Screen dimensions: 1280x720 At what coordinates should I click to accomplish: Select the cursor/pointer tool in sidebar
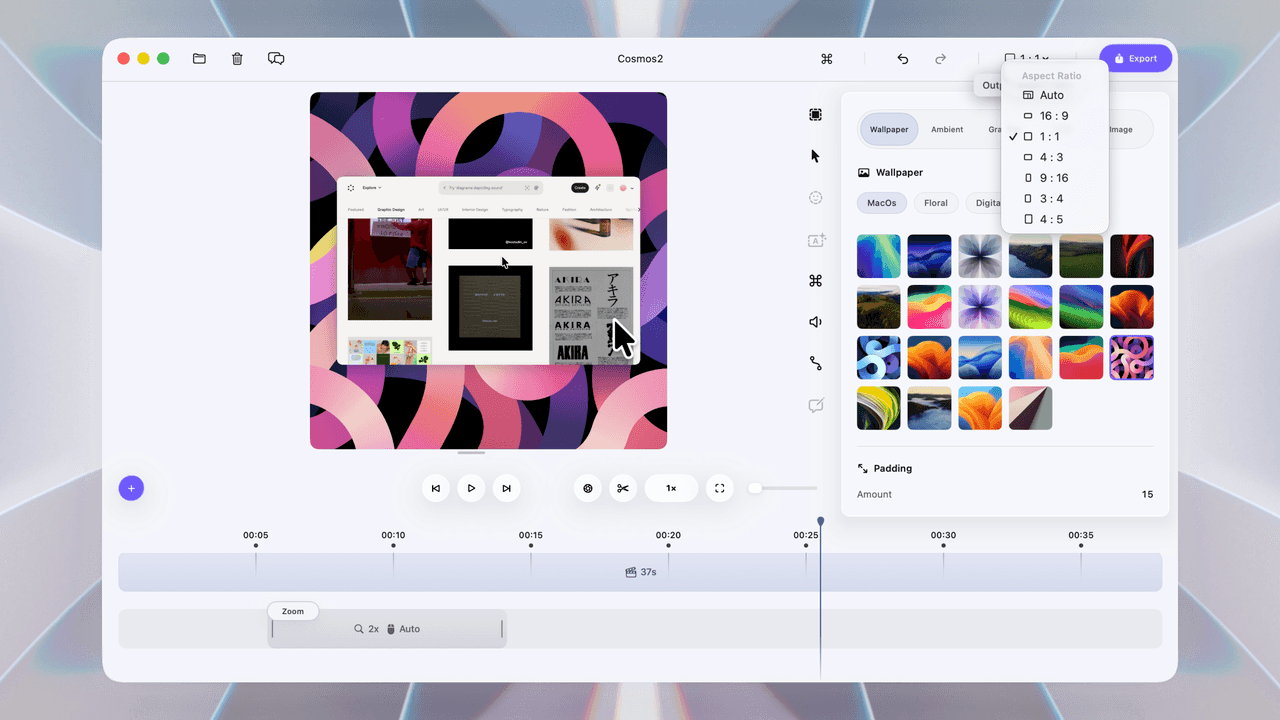[815, 156]
